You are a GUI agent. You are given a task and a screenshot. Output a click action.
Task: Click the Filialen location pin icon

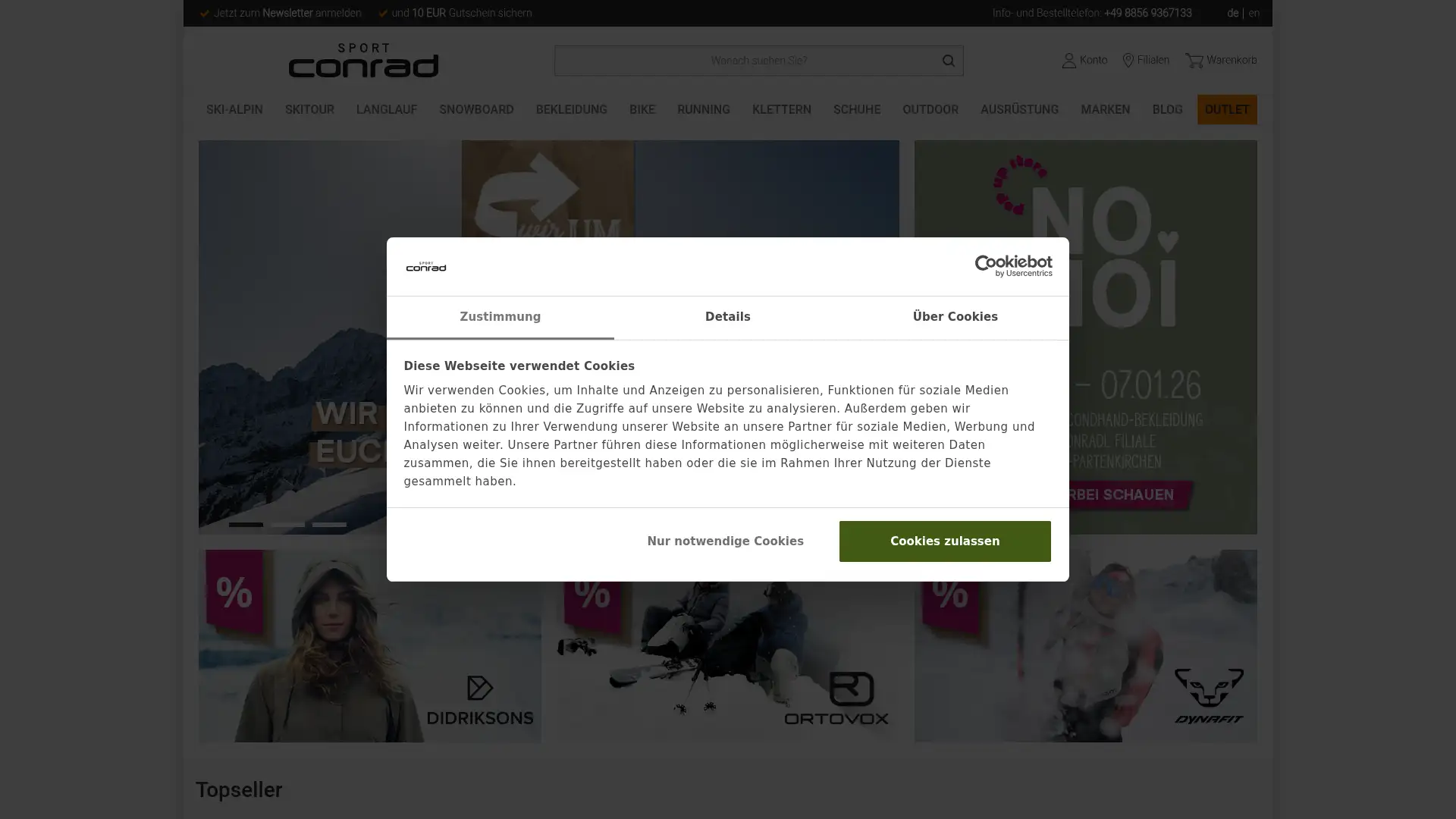pos(1129,61)
